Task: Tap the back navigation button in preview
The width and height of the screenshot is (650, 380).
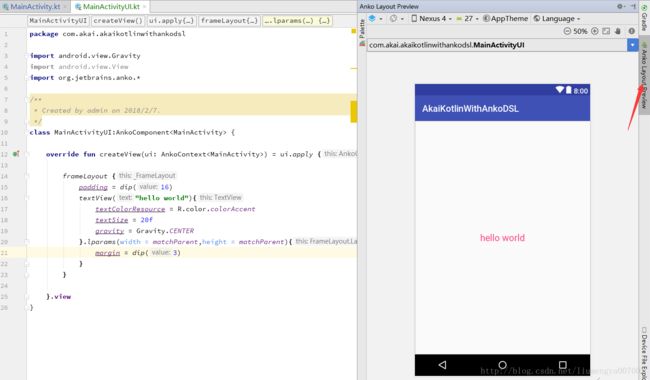Action: (x=442, y=365)
